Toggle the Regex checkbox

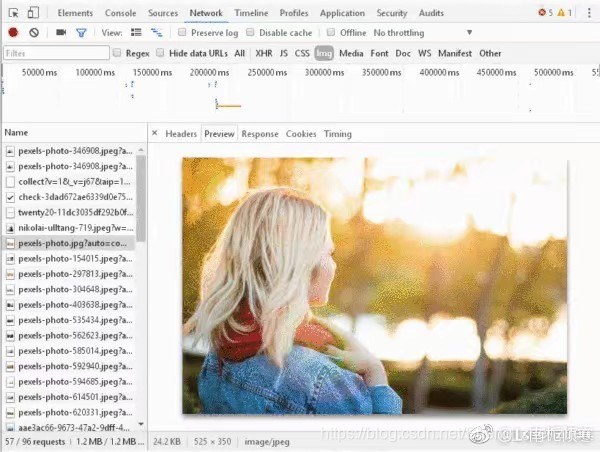tap(117, 52)
